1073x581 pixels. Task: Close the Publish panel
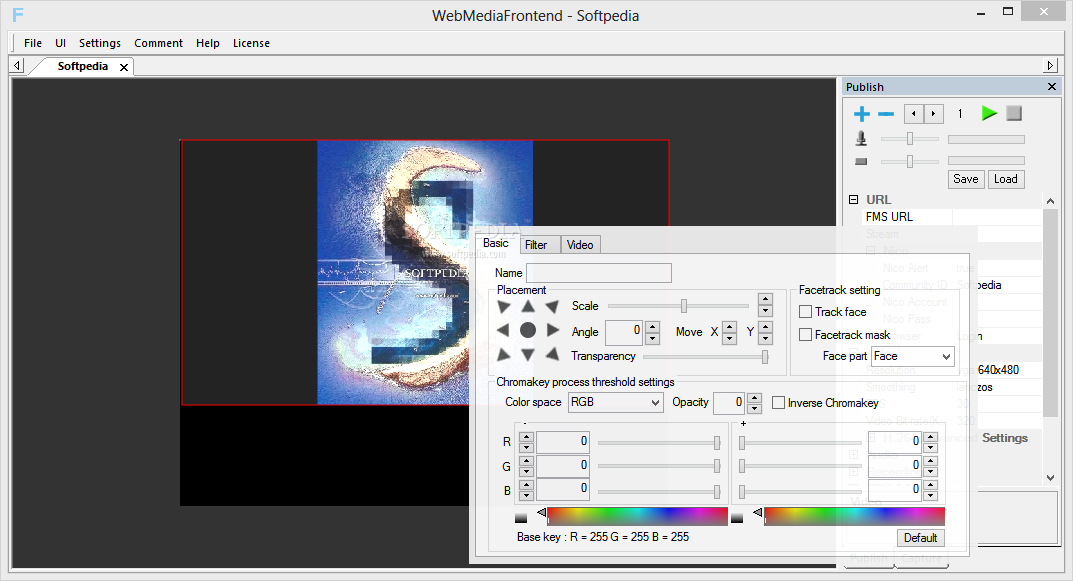(1052, 86)
